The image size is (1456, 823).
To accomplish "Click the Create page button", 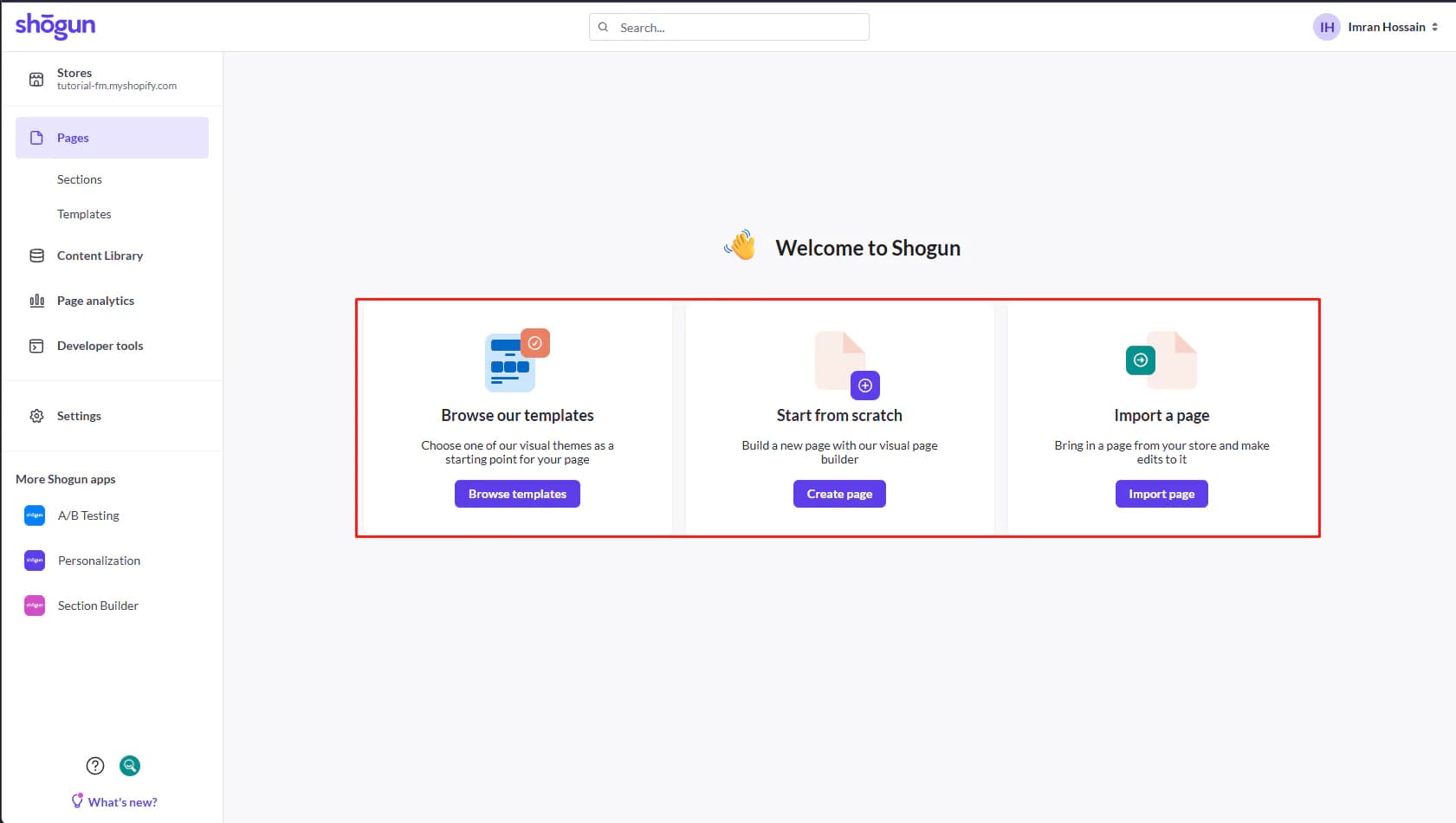I will click(839, 494).
